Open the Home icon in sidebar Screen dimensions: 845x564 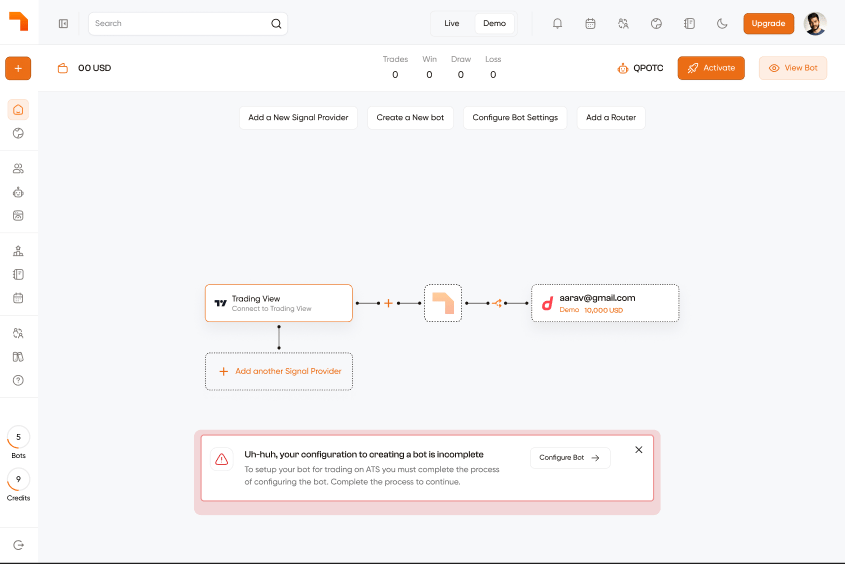click(18, 110)
